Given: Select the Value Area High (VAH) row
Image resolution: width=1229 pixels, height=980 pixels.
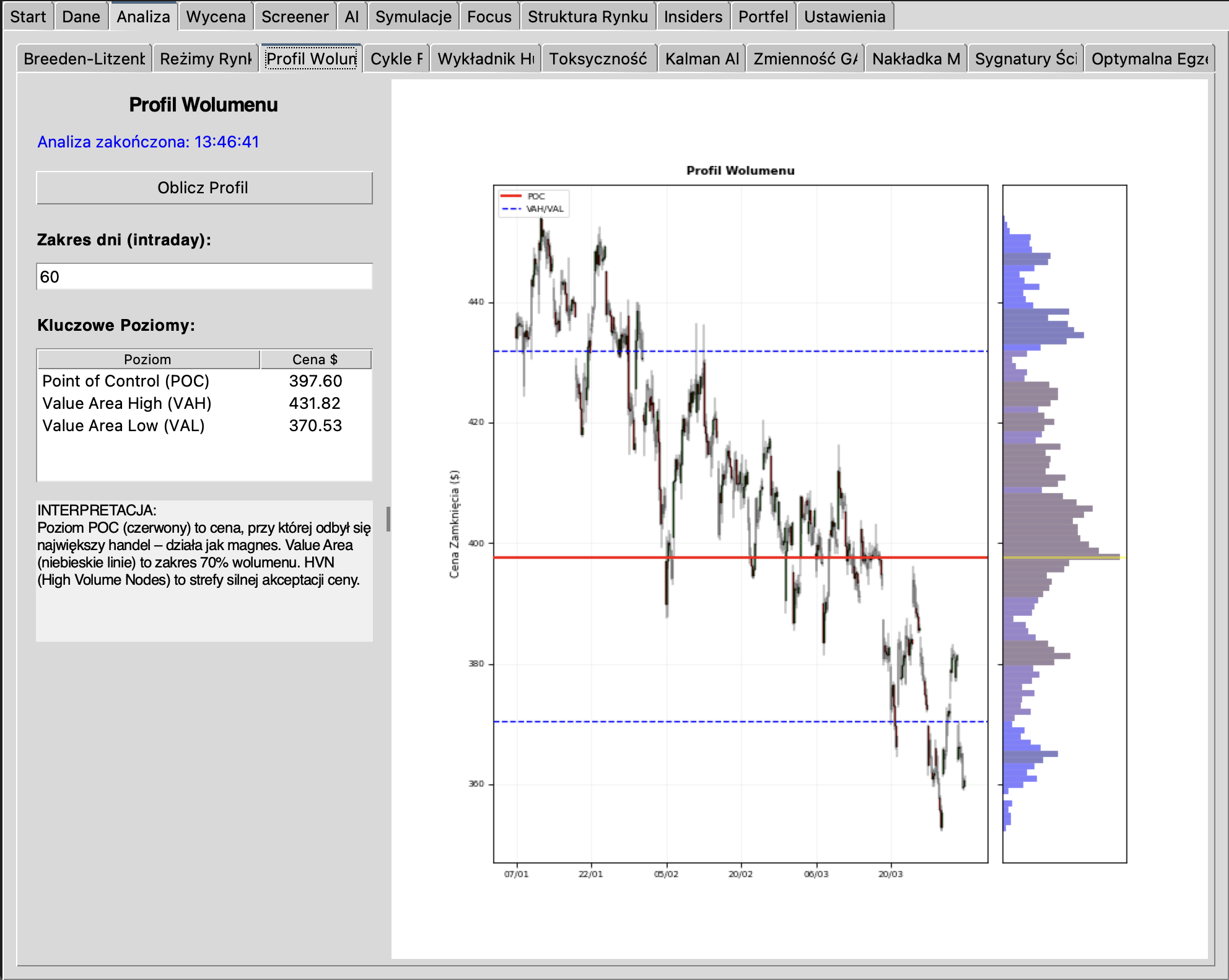Looking at the screenshot, I should [204, 403].
